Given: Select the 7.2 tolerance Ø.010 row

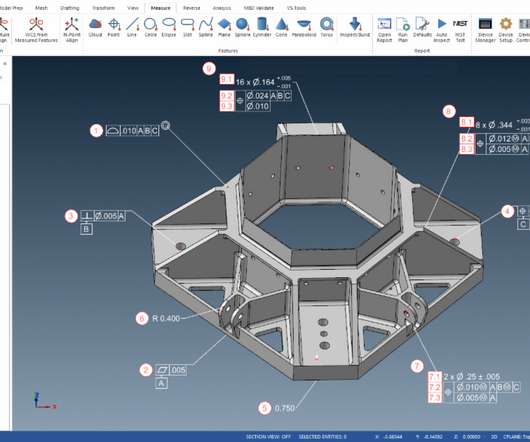Looking at the screenshot, I should (x=487, y=387).
